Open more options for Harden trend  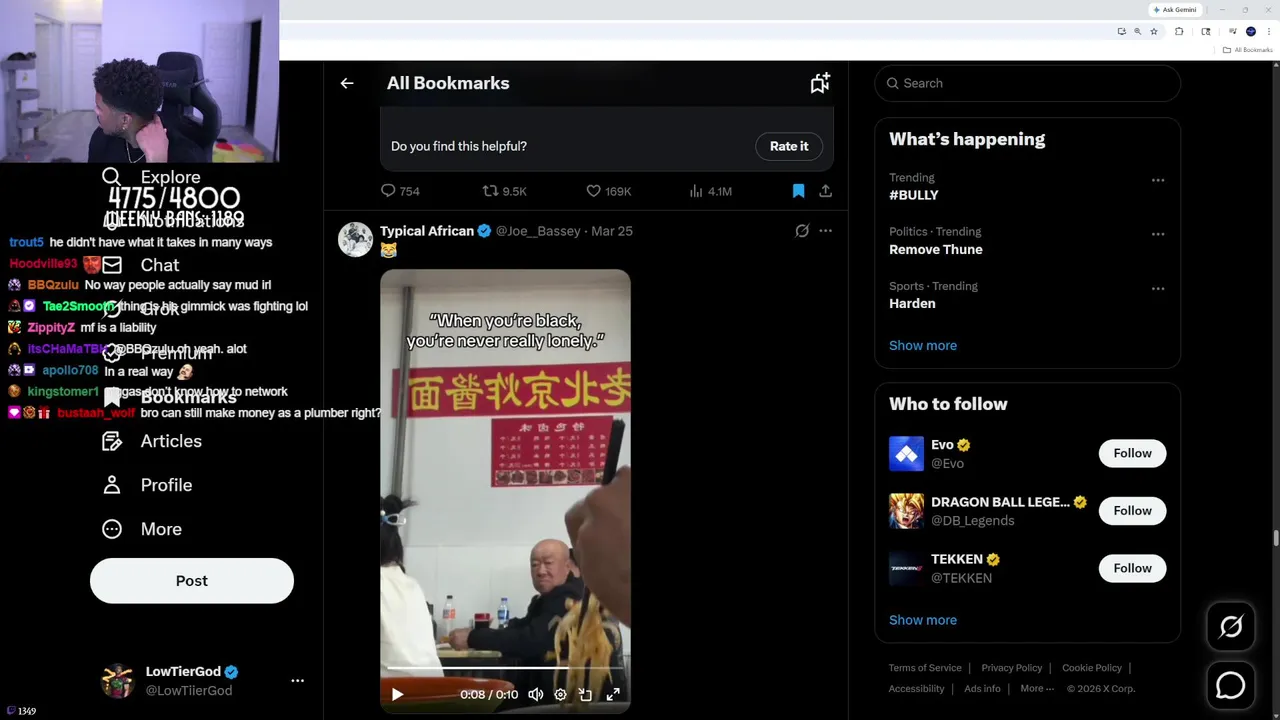1158,288
